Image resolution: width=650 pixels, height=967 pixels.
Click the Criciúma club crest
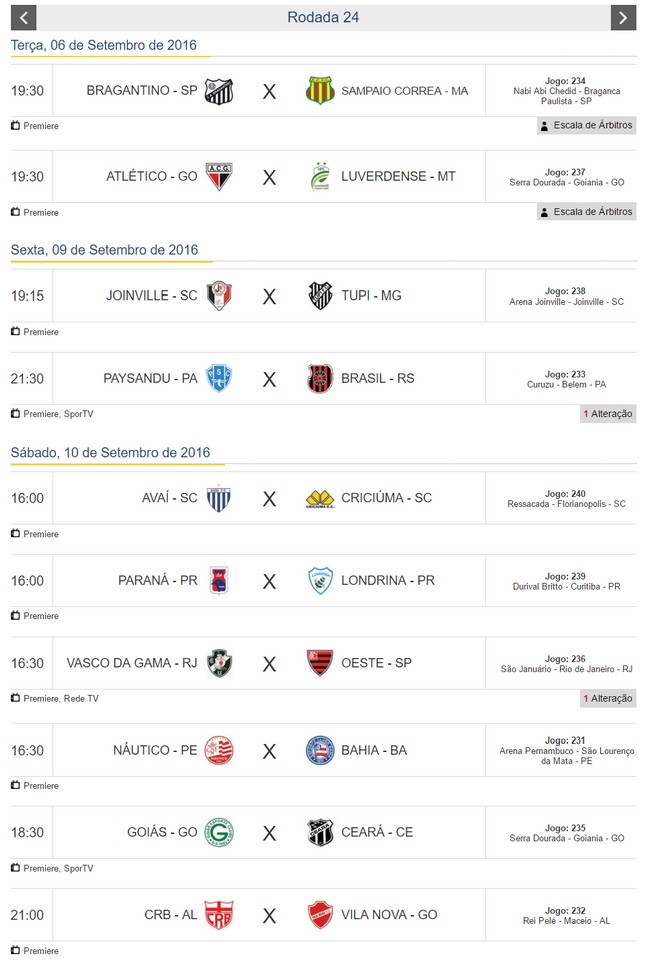(x=319, y=498)
